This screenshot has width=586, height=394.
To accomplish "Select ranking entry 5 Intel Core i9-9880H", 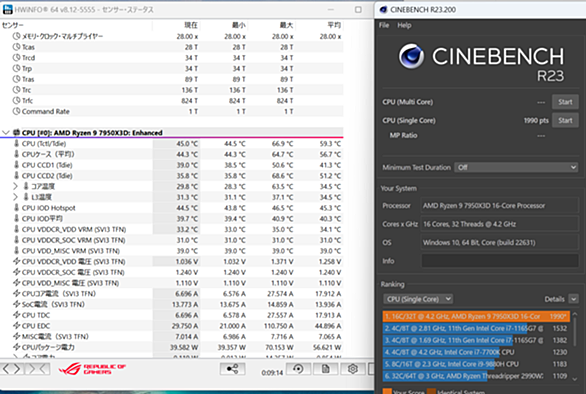I will [x=476, y=364].
